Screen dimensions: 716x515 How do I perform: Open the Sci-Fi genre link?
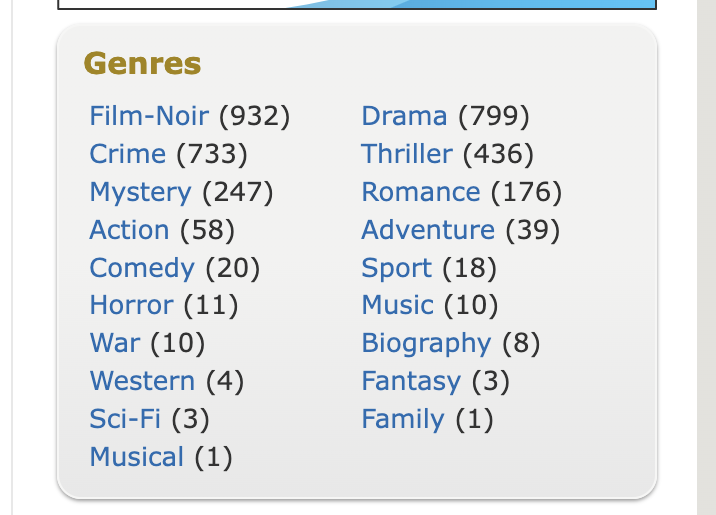(125, 419)
